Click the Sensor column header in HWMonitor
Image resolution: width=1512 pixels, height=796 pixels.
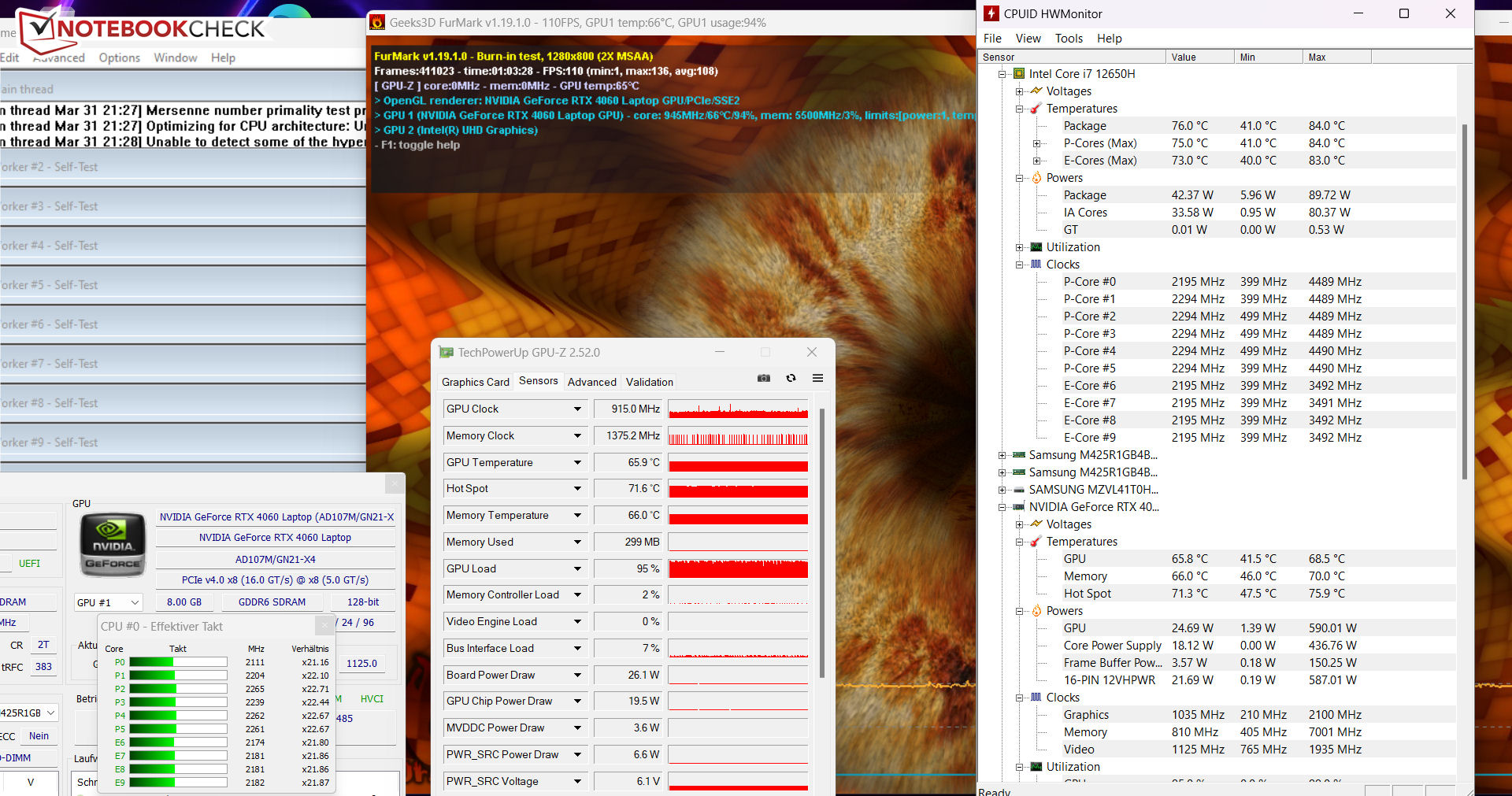pyautogui.click(x=1072, y=57)
